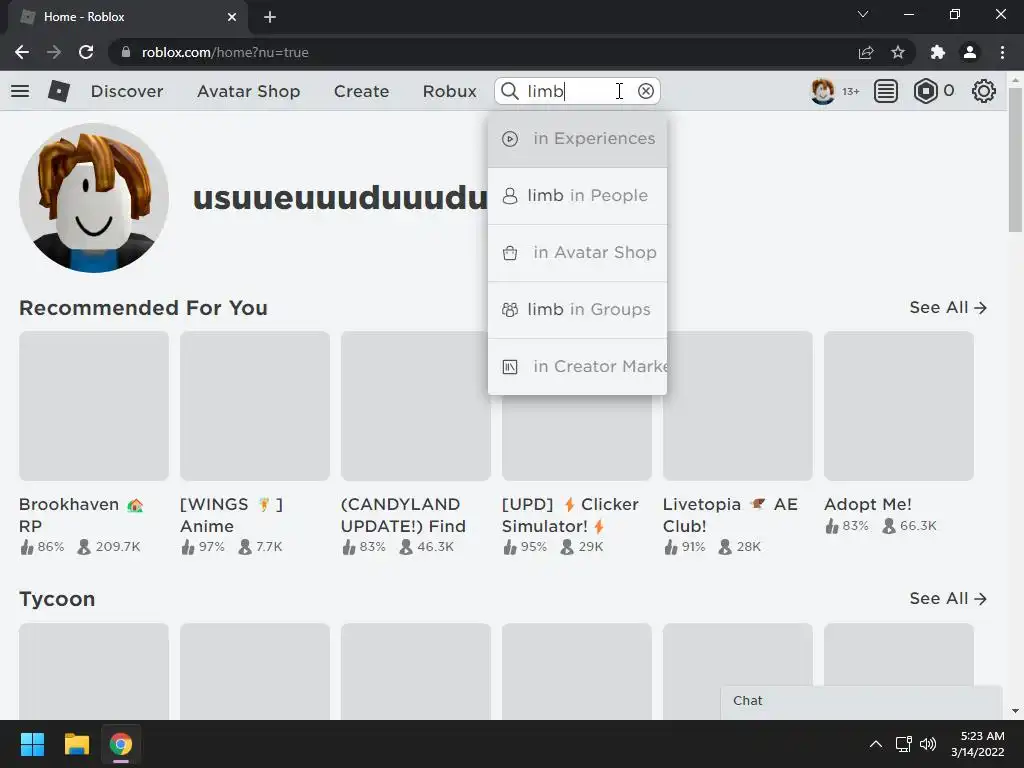
Task: Search limb in Experiences
Action: pyautogui.click(x=577, y=138)
